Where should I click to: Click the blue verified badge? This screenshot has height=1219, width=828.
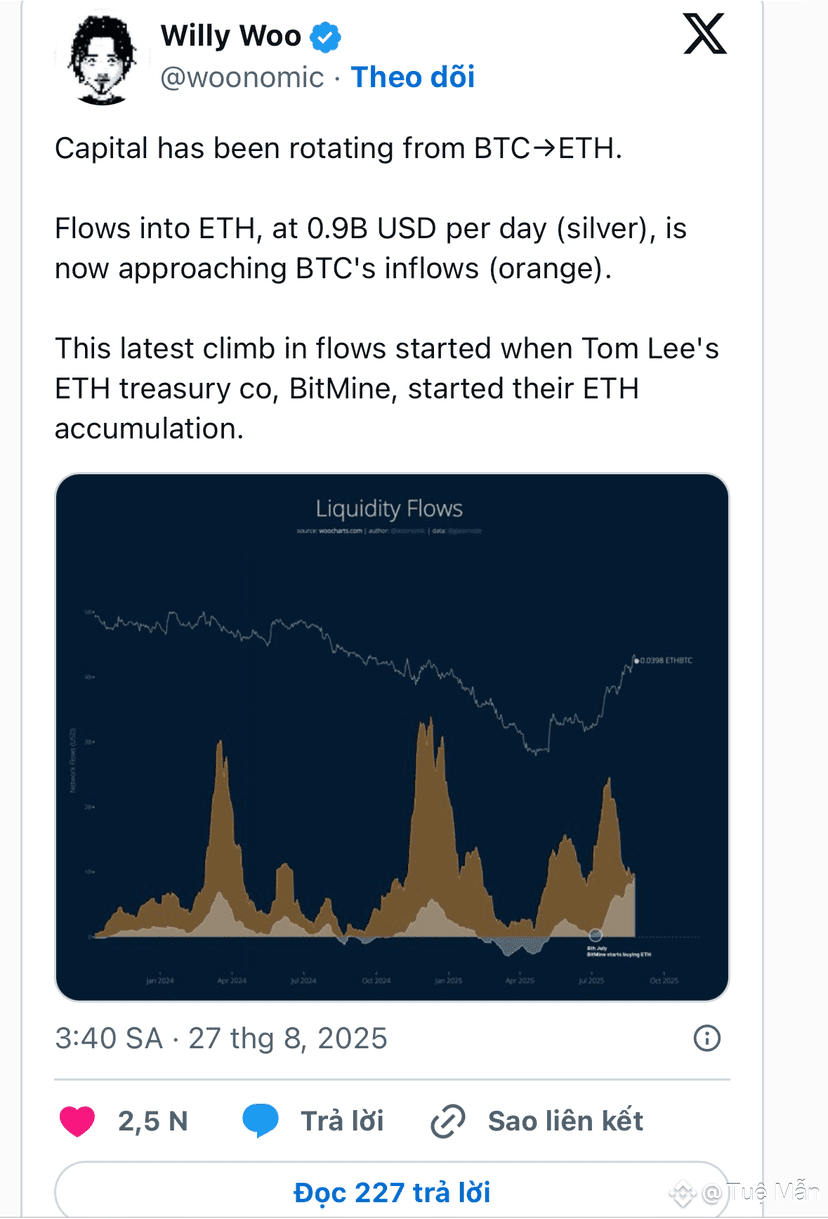[325, 38]
